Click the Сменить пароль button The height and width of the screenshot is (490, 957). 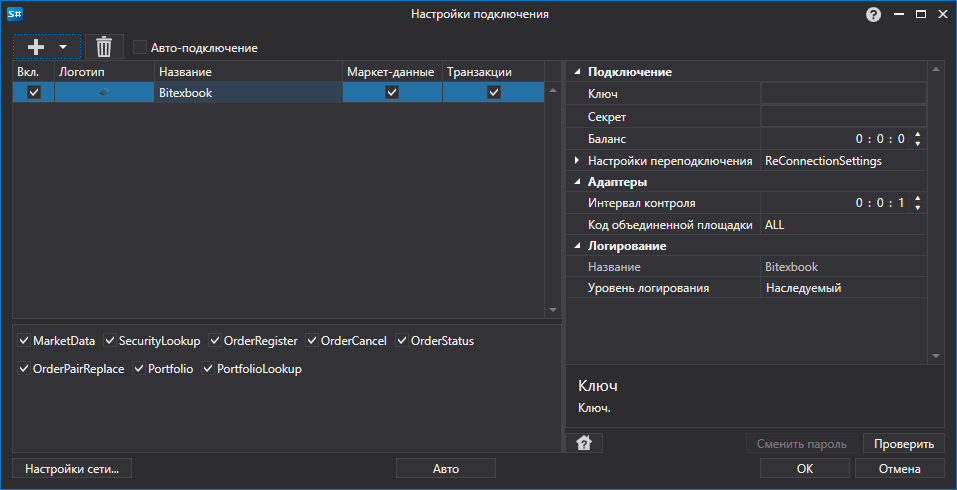point(801,444)
